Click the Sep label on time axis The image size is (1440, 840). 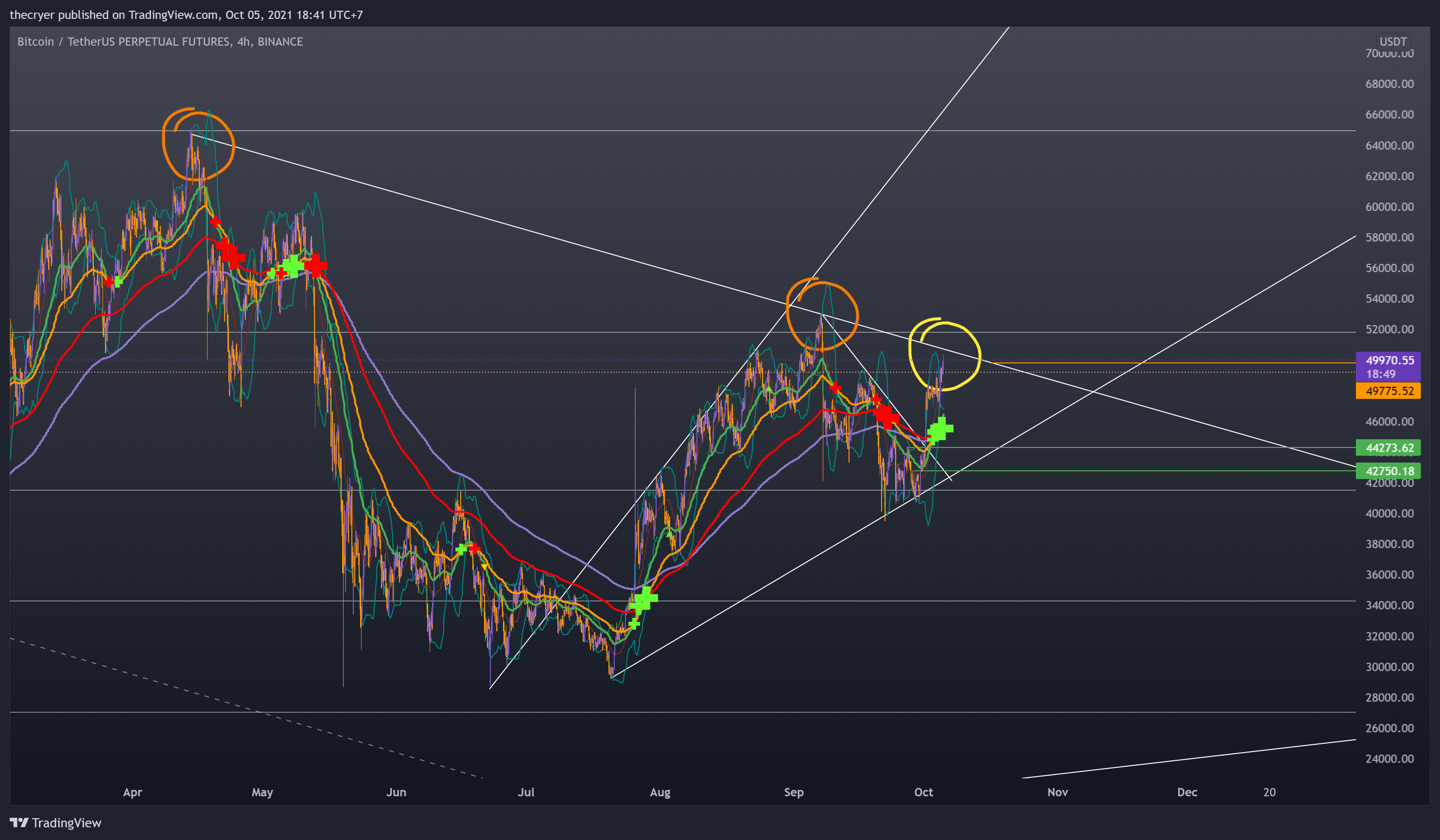pyautogui.click(x=794, y=792)
